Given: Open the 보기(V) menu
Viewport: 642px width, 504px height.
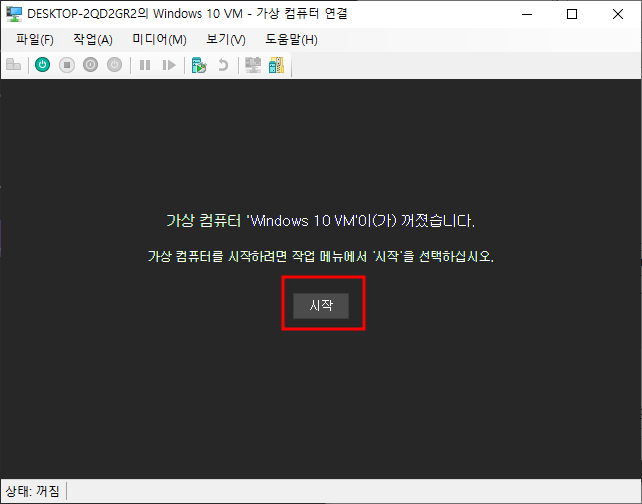Looking at the screenshot, I should [x=226, y=40].
